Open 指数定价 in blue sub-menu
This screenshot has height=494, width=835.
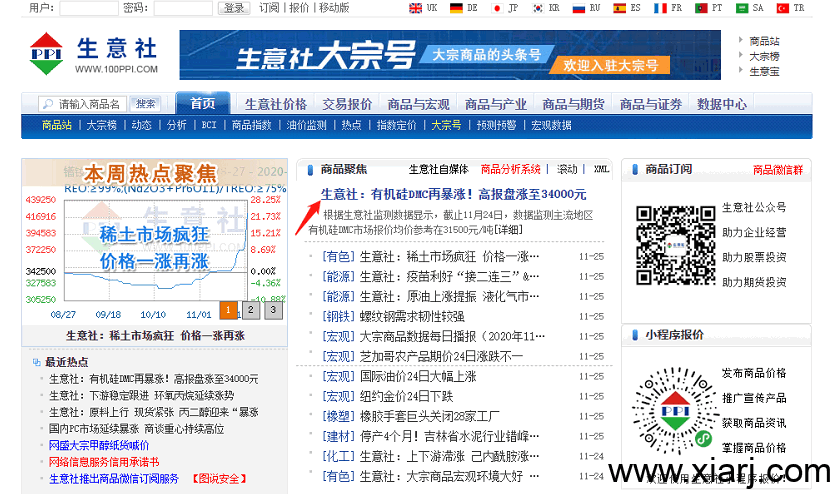(396, 125)
